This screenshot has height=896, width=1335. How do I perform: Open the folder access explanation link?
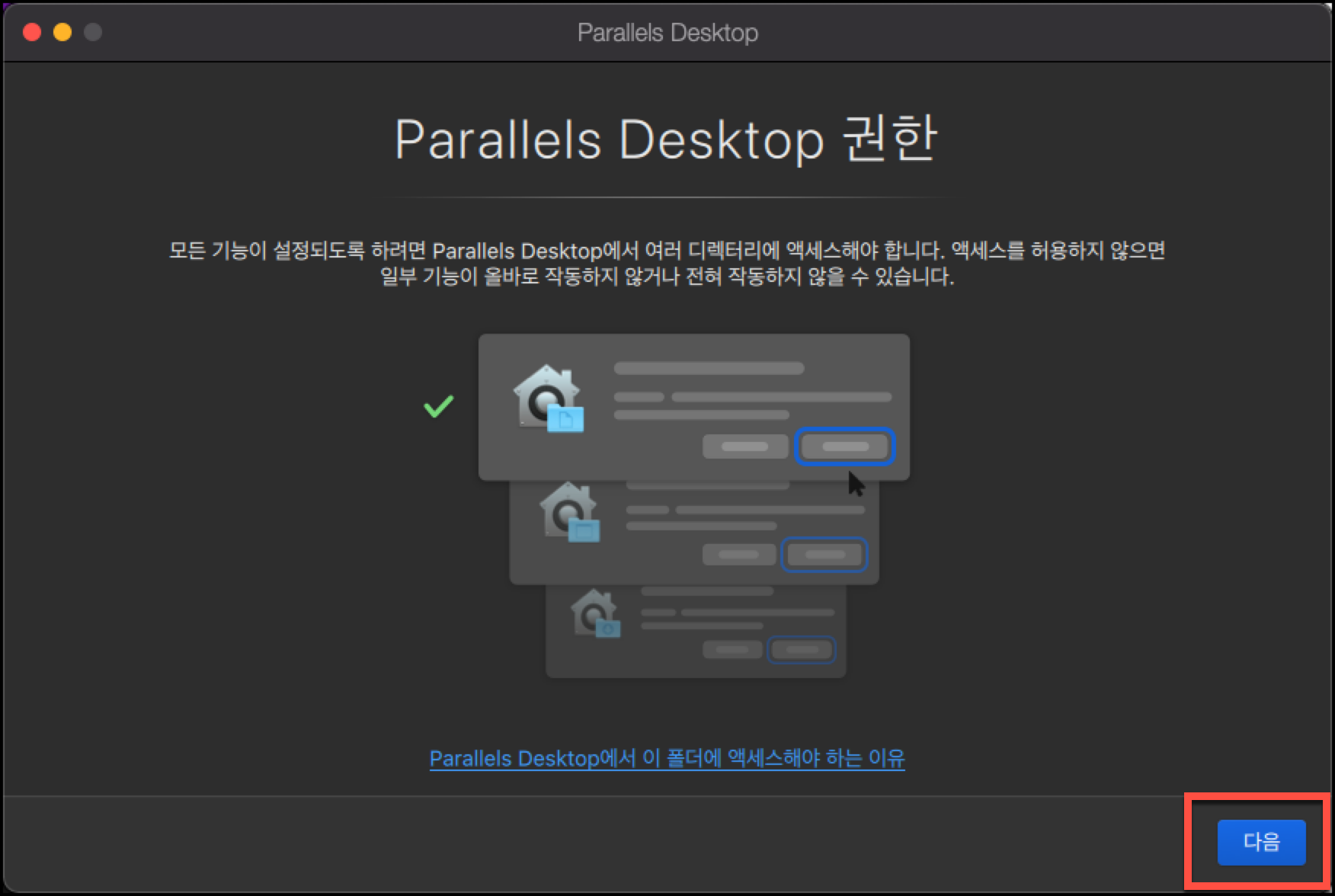pos(667,759)
